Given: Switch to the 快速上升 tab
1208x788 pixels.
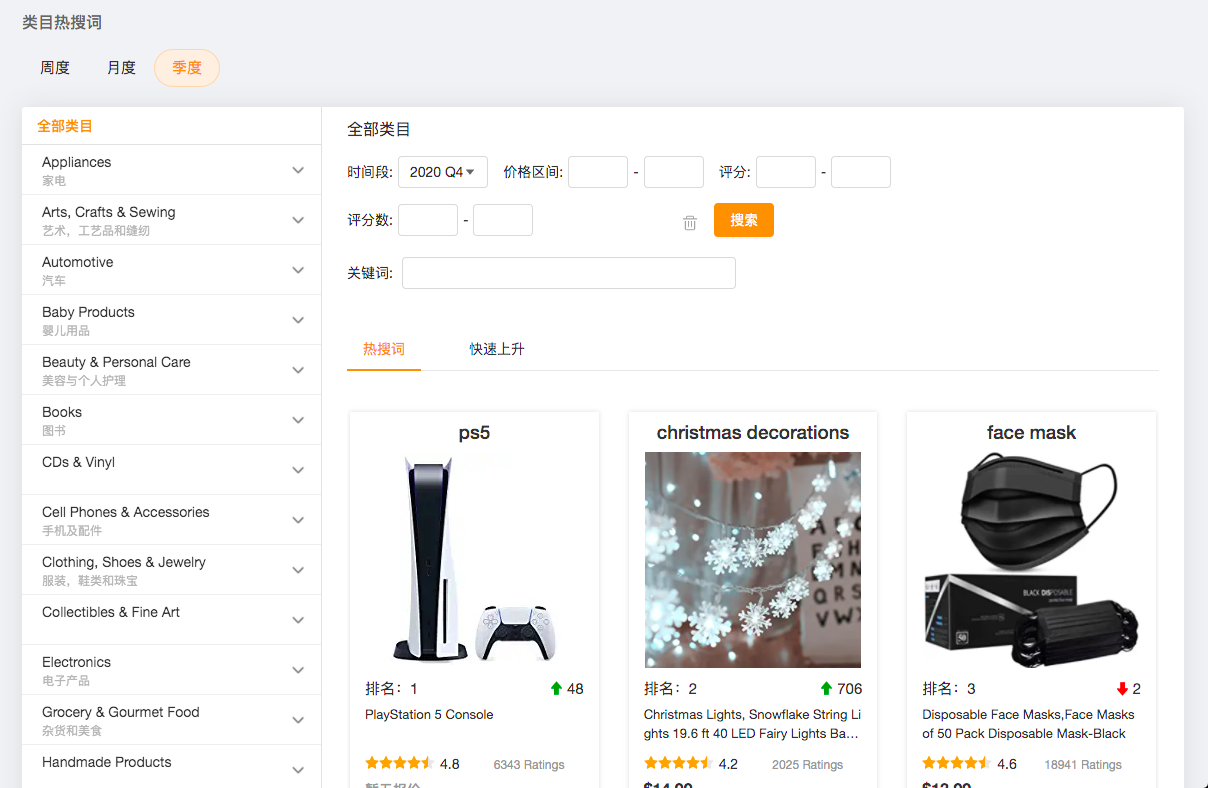Looking at the screenshot, I should point(497,349).
